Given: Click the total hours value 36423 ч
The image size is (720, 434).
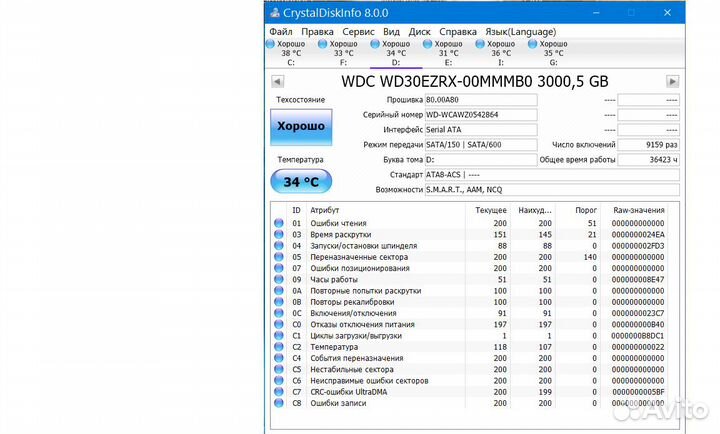Looking at the screenshot, I should click(648, 160).
